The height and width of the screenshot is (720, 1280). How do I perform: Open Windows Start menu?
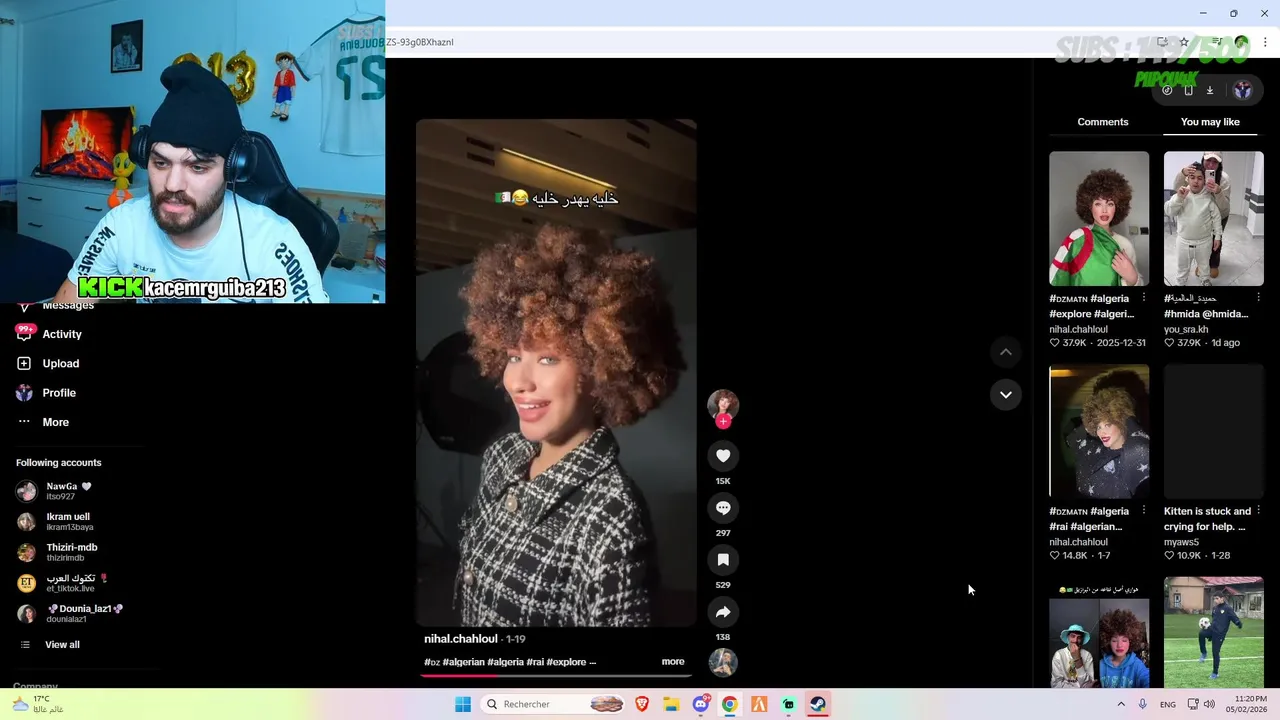pos(463,704)
